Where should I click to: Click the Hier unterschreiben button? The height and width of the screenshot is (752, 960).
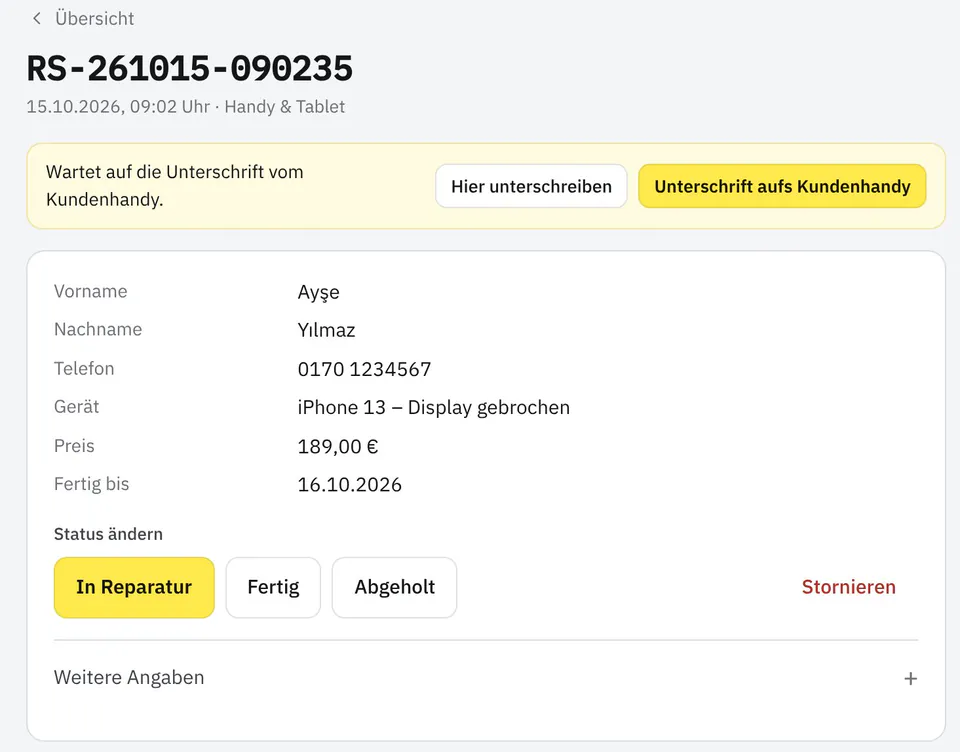531,186
